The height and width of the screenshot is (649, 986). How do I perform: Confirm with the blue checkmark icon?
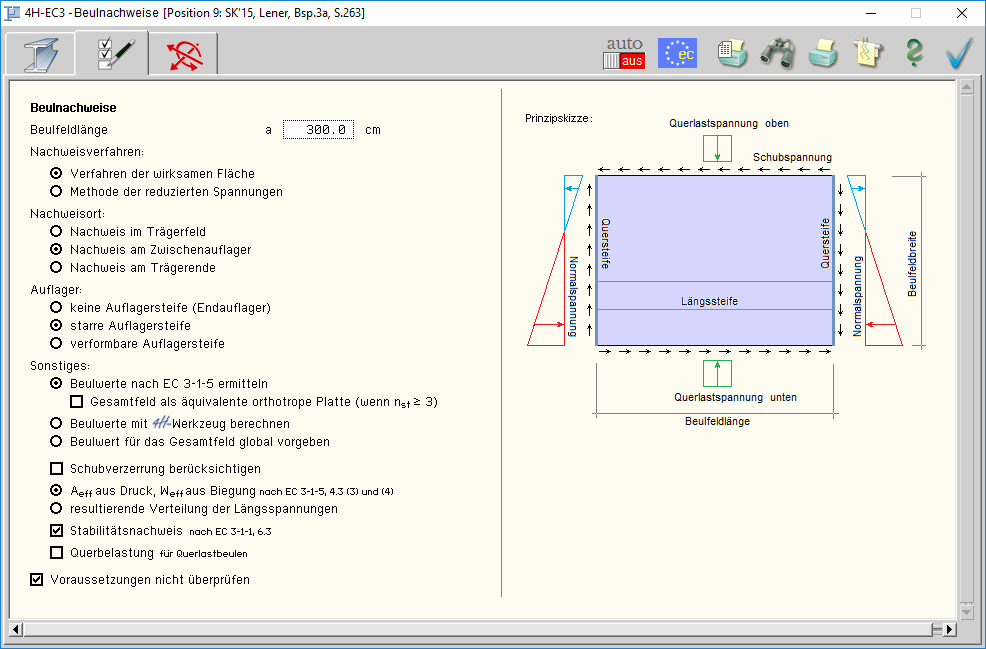(x=958, y=53)
